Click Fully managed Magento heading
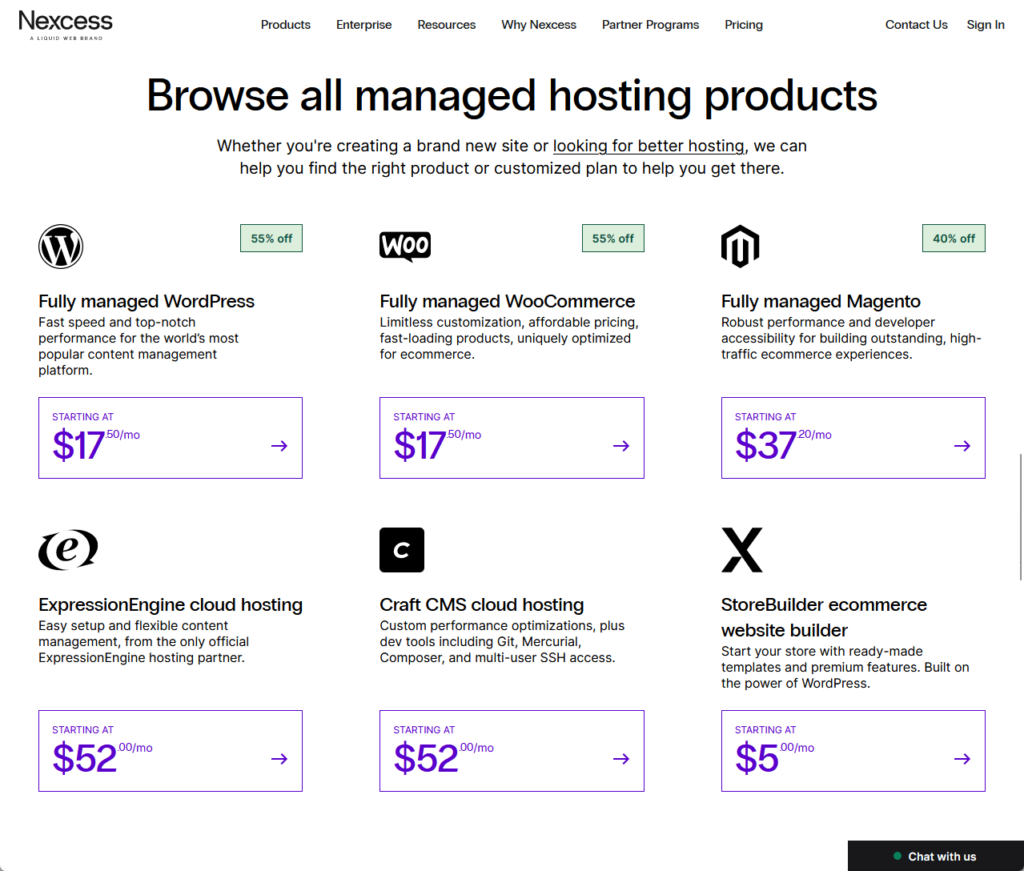Image resolution: width=1024 pixels, height=871 pixels. (821, 301)
